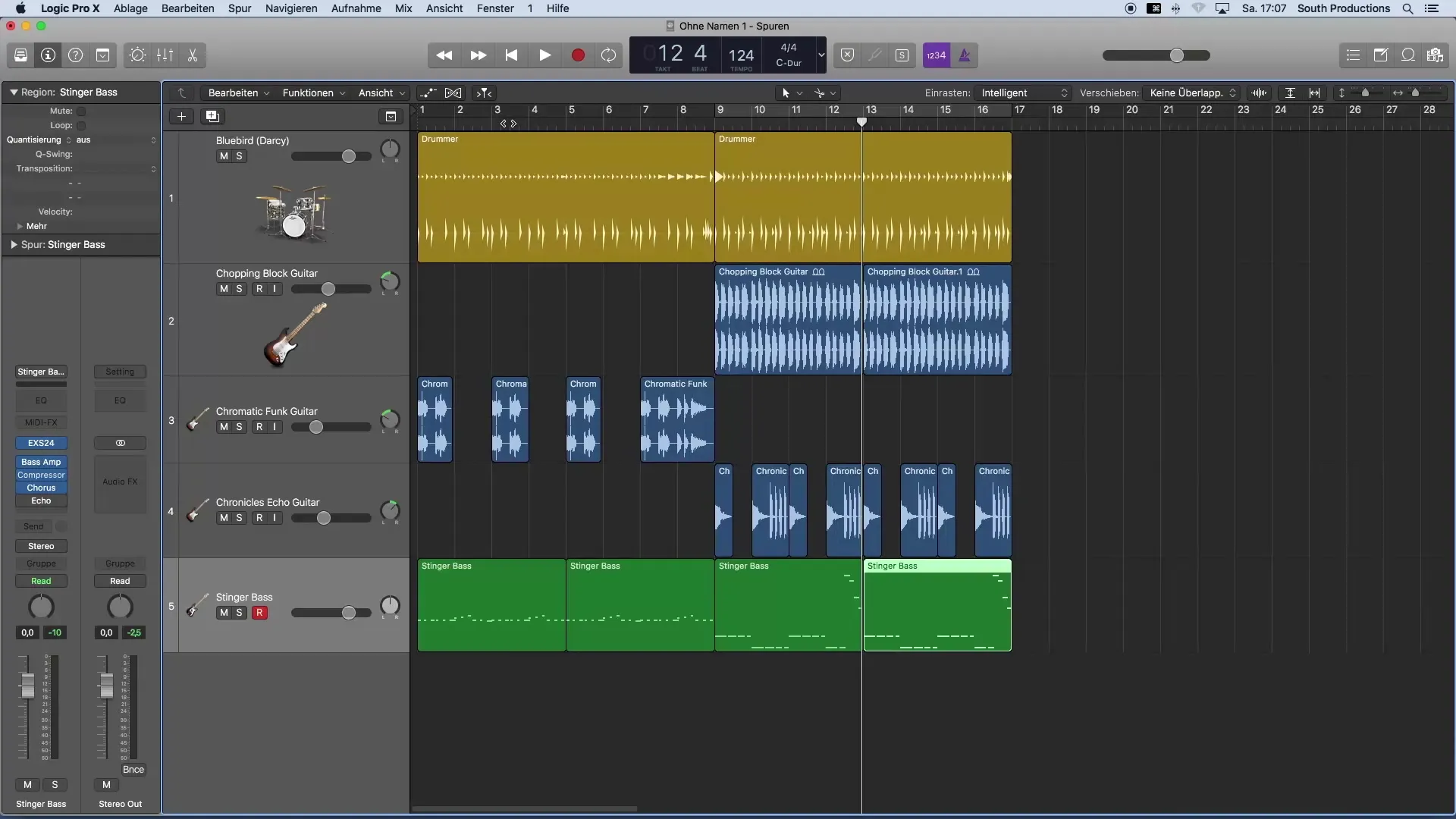The width and height of the screenshot is (1456, 819).
Task: Open Quick Help question mark icon
Action: tap(75, 55)
